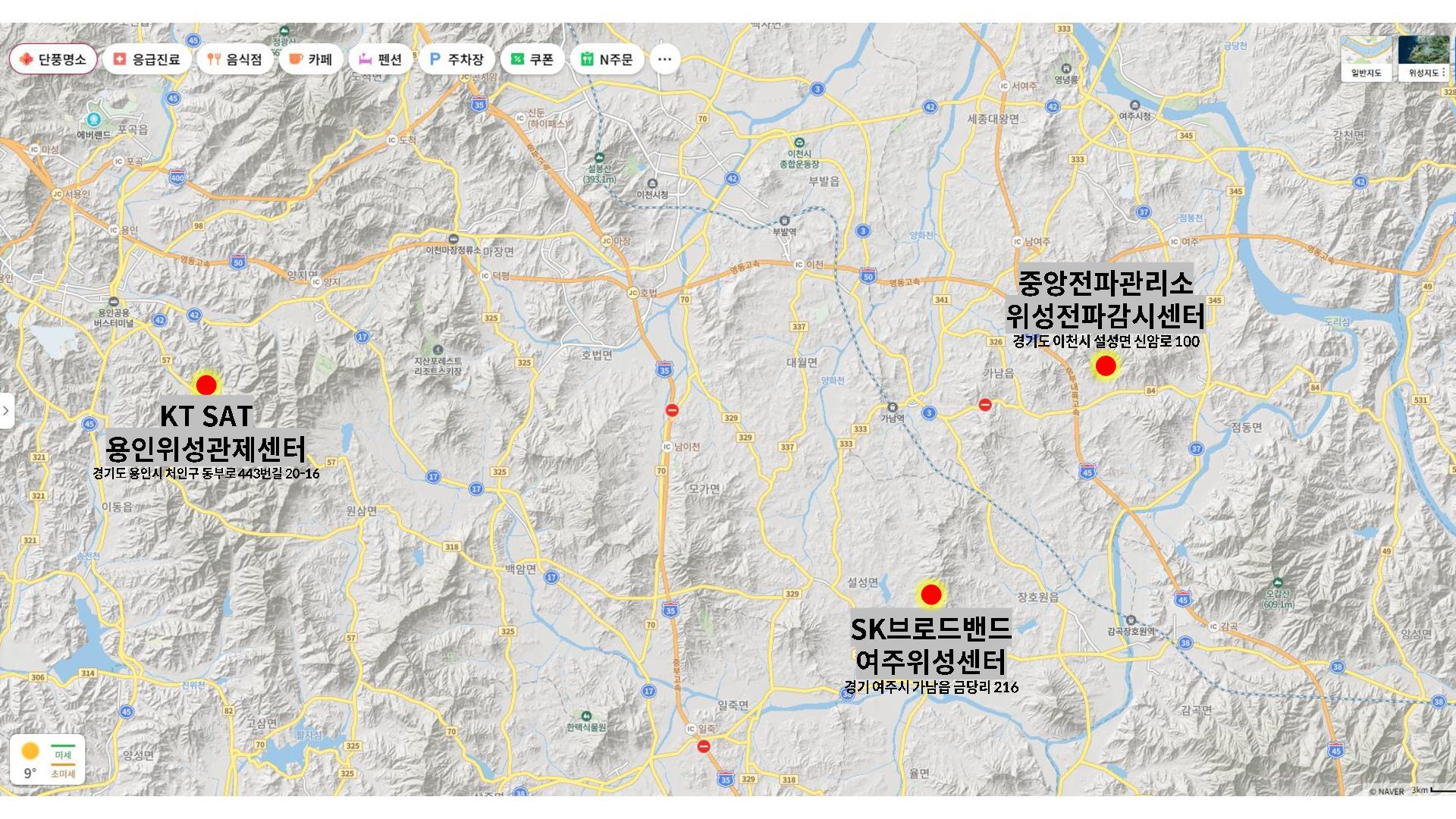This screenshot has width=1456, height=819.
Task: Expand more categories with ellipsis button
Action: pyautogui.click(x=664, y=59)
